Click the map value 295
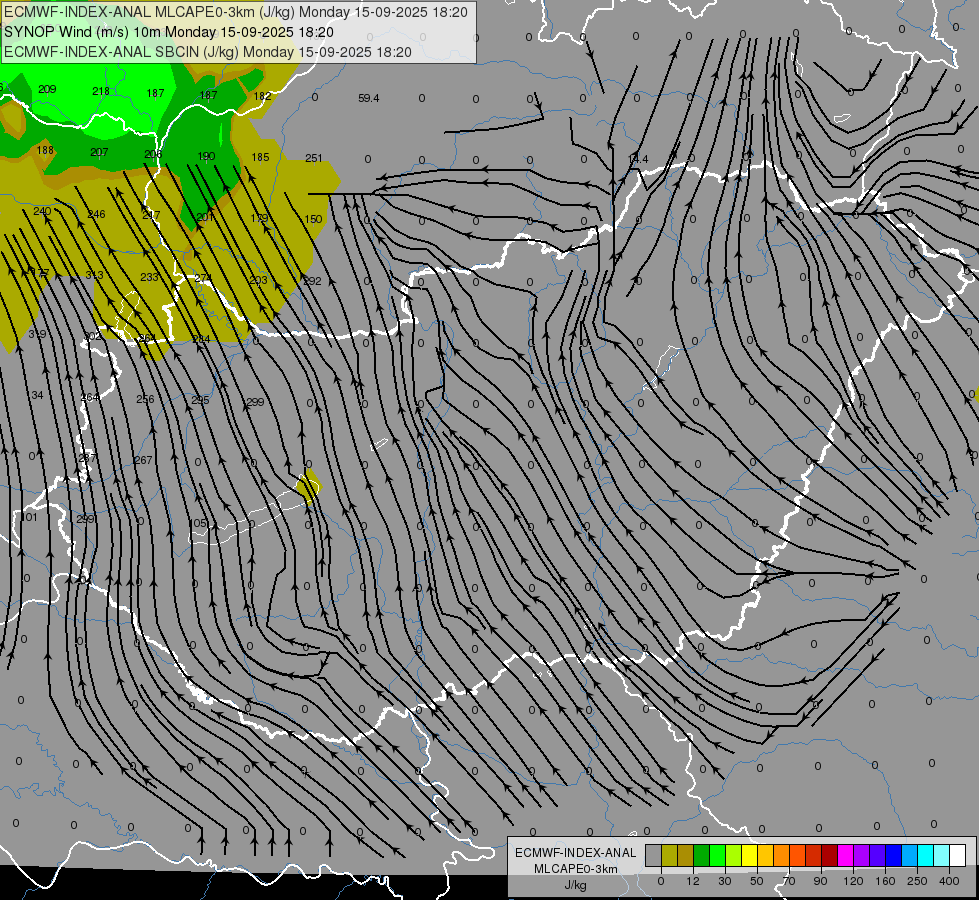Screen dimensions: 979x900 point(200,400)
